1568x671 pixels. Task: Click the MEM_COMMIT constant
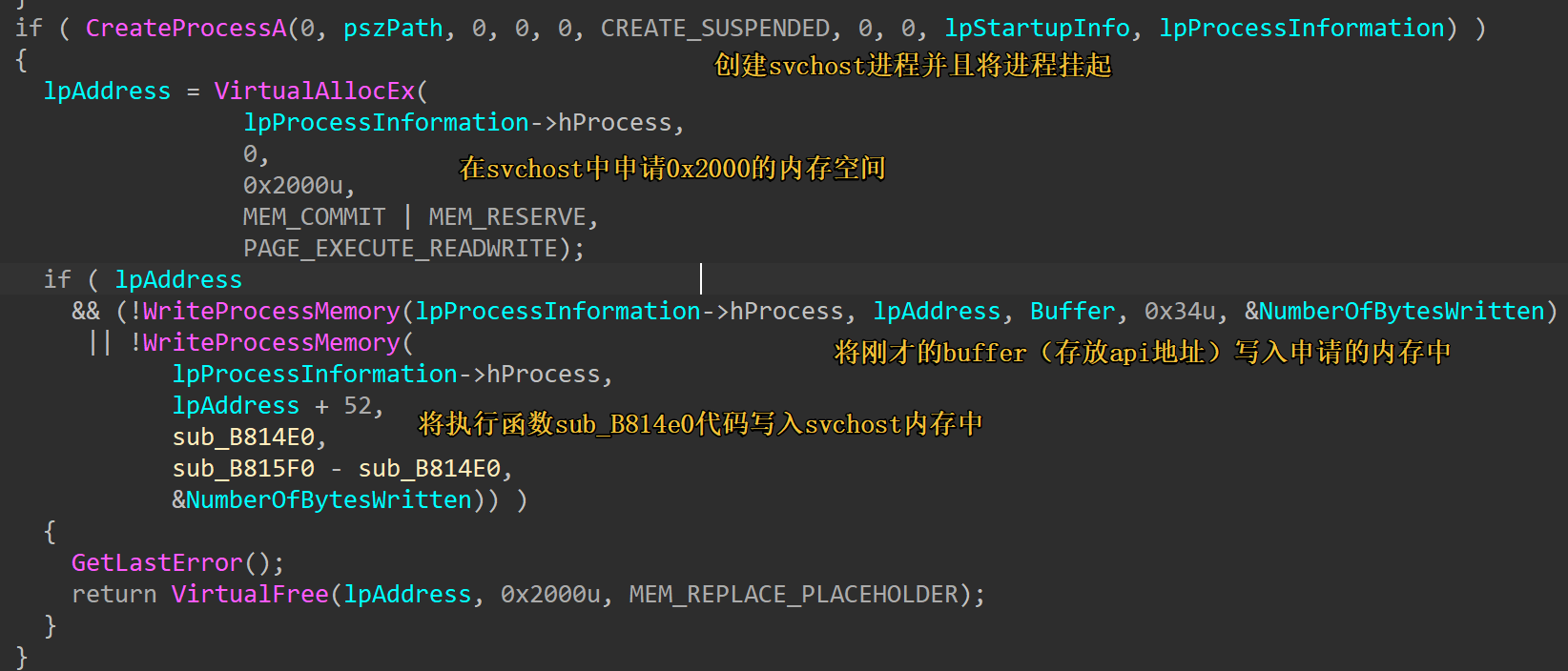coord(314,217)
